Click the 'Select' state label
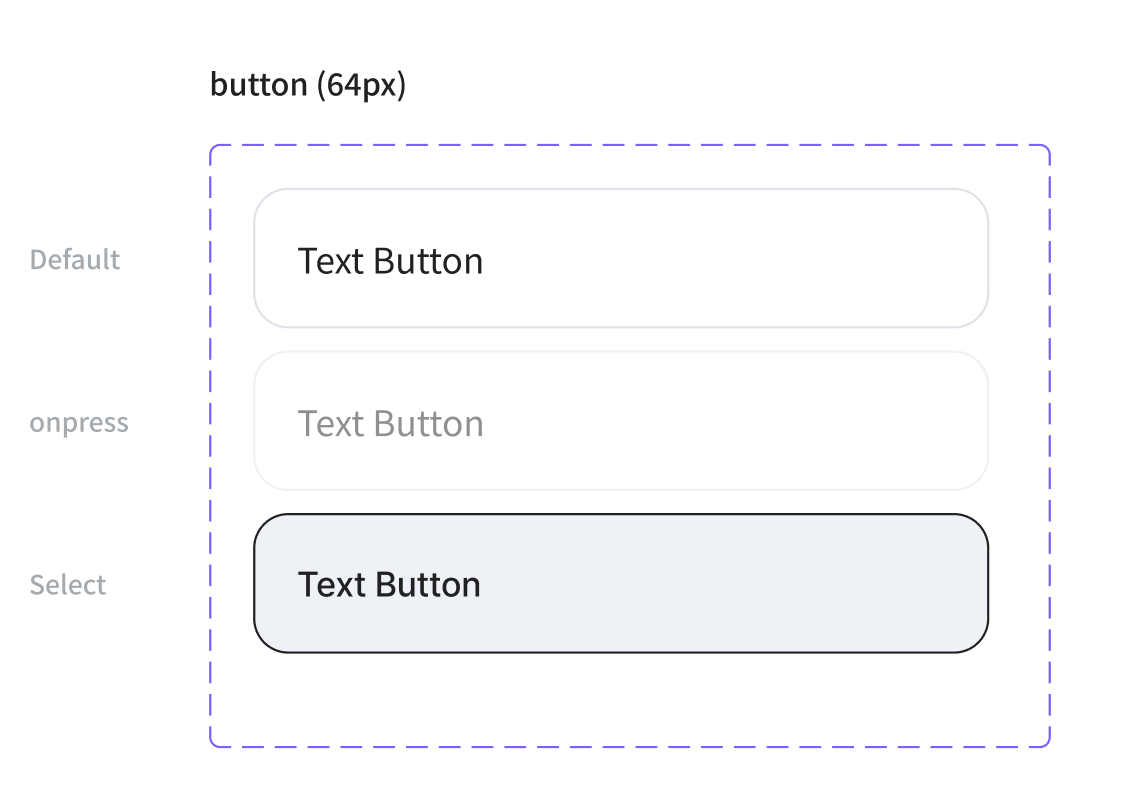The height and width of the screenshot is (812, 1132). tap(67, 584)
